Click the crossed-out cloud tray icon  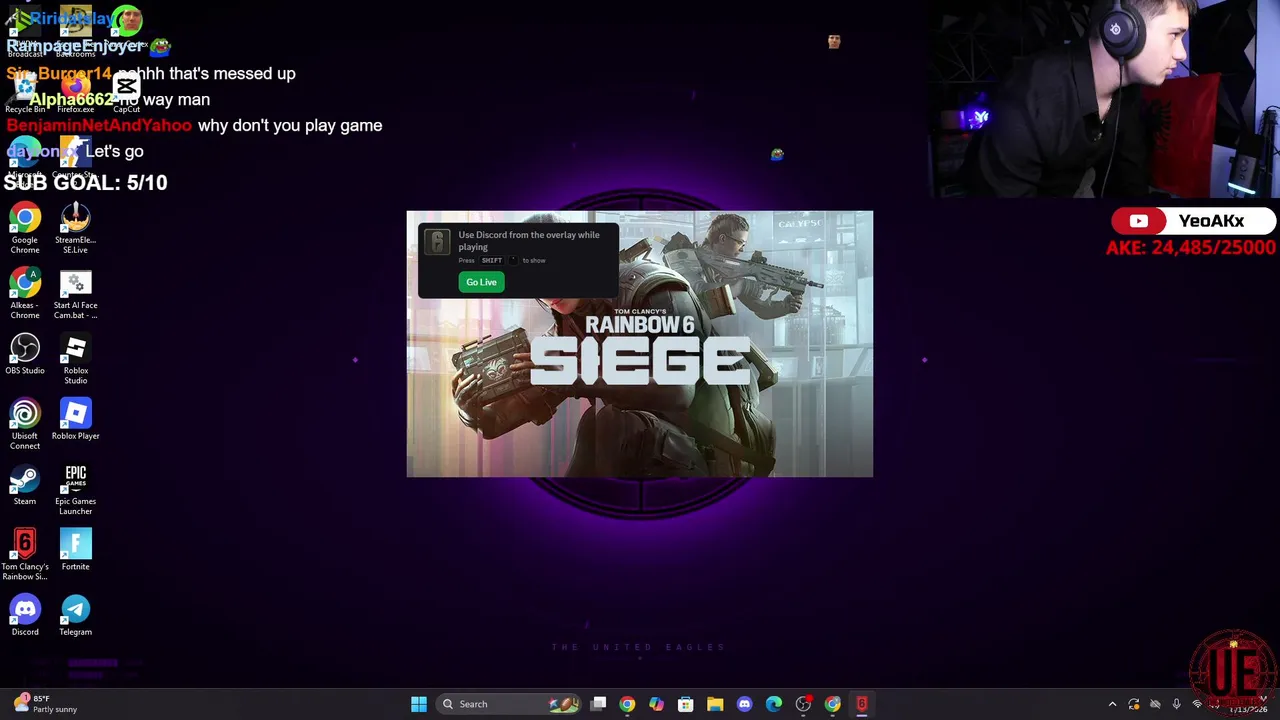(1155, 704)
